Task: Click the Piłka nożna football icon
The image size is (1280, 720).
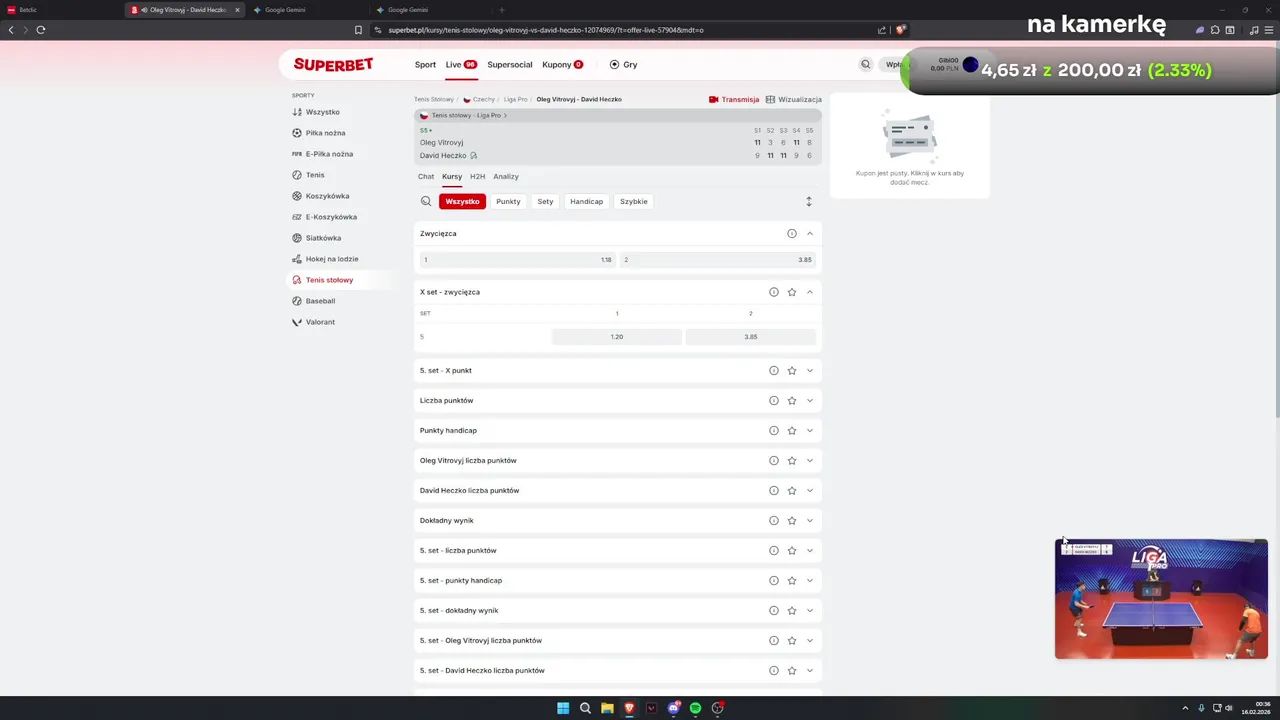Action: coord(297,133)
